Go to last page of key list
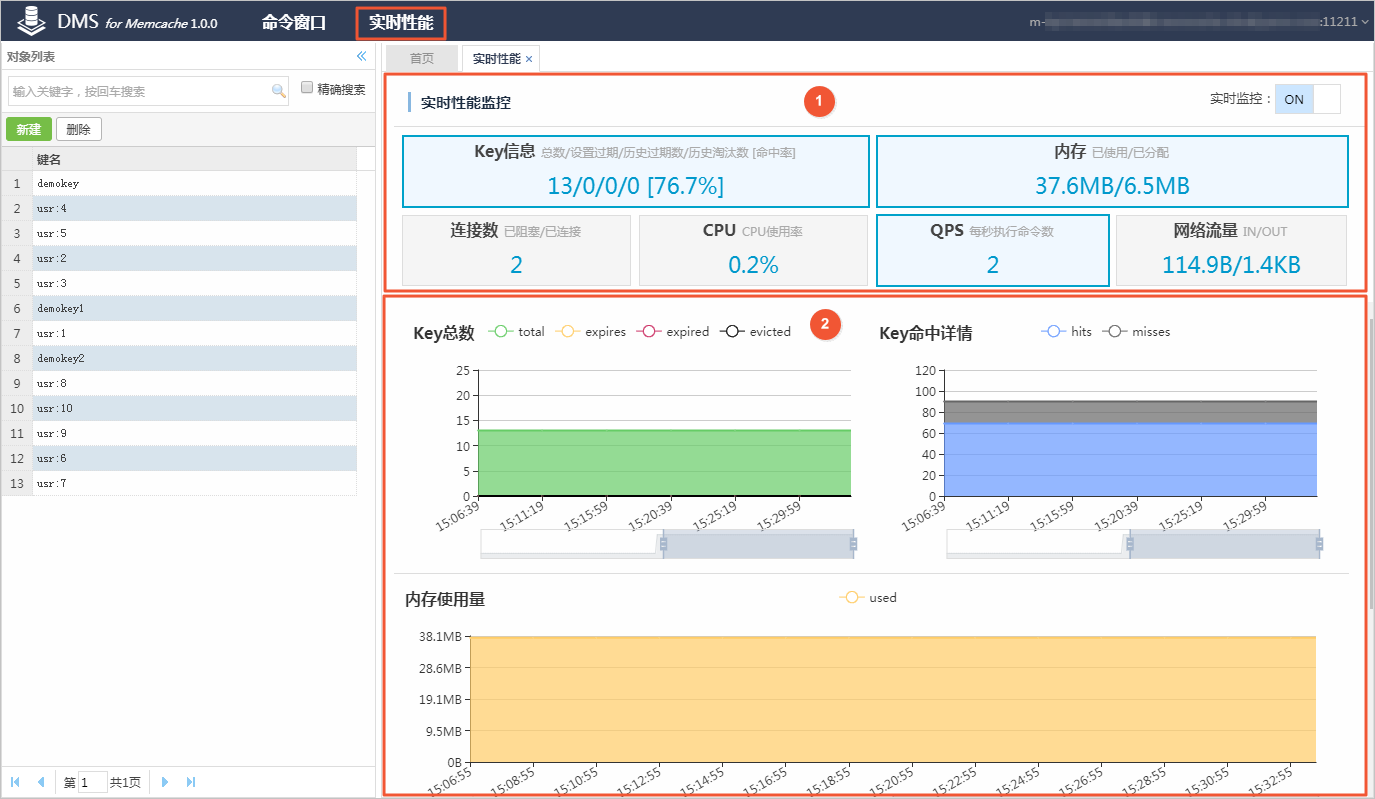 [191, 782]
